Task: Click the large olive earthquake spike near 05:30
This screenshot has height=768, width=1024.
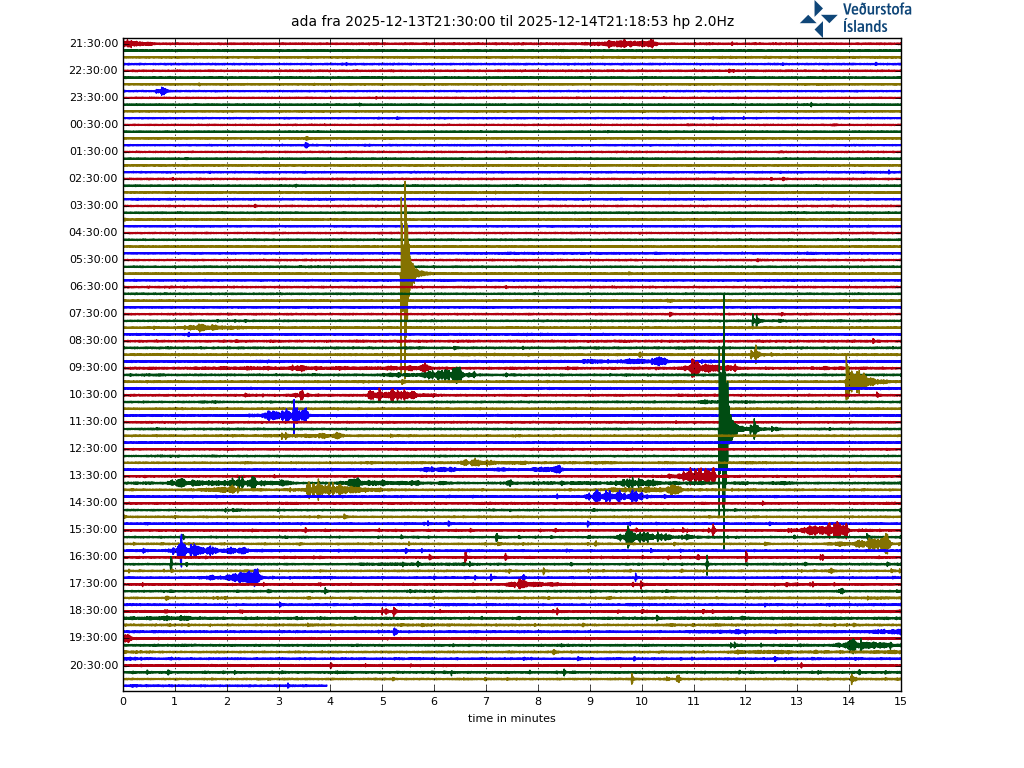Action: [x=406, y=272]
